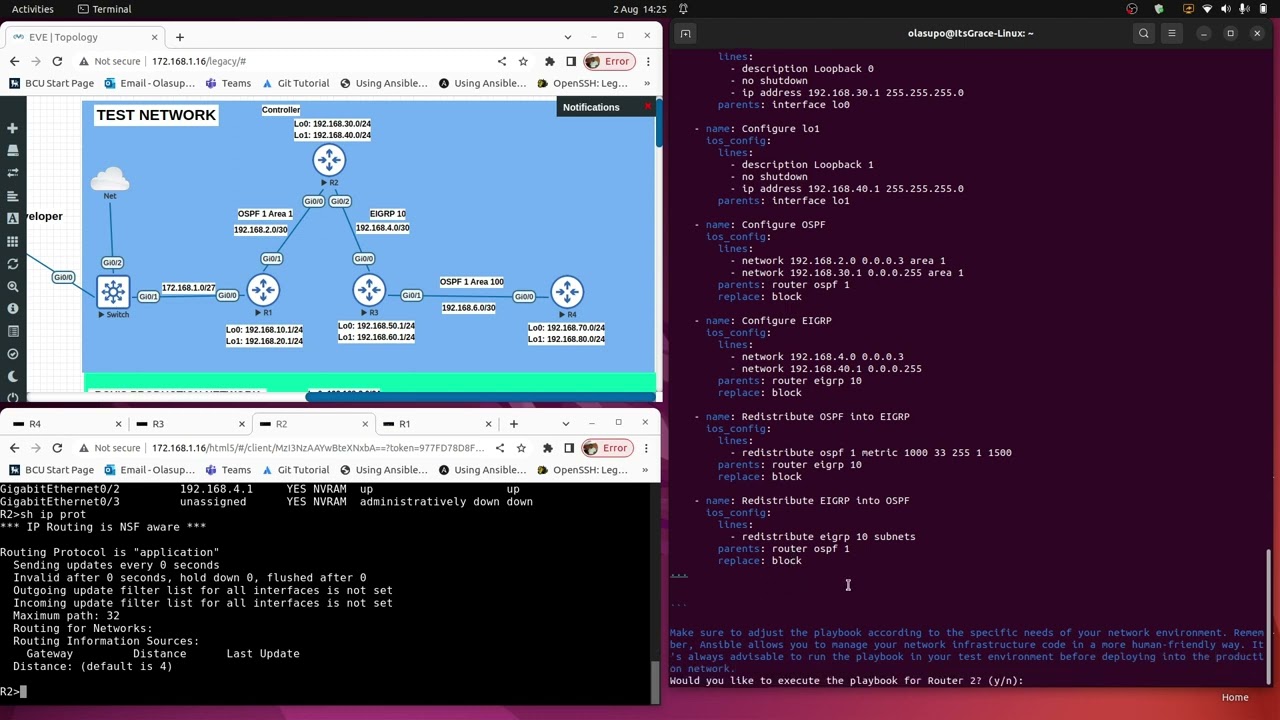Click the Net cloud node in topology
The width and height of the screenshot is (1280, 720).
110,180
